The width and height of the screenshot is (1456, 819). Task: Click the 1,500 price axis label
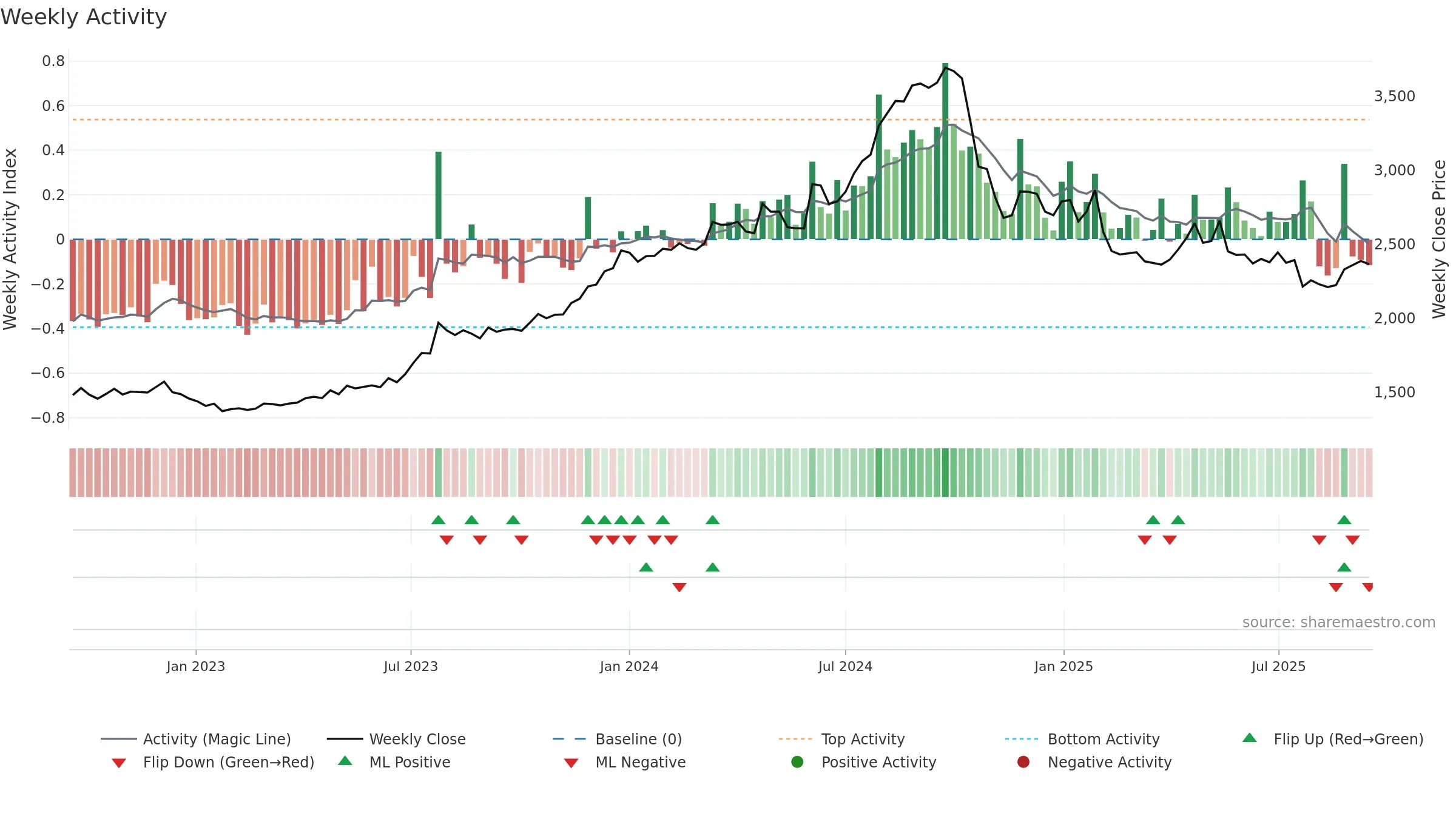1395,392
